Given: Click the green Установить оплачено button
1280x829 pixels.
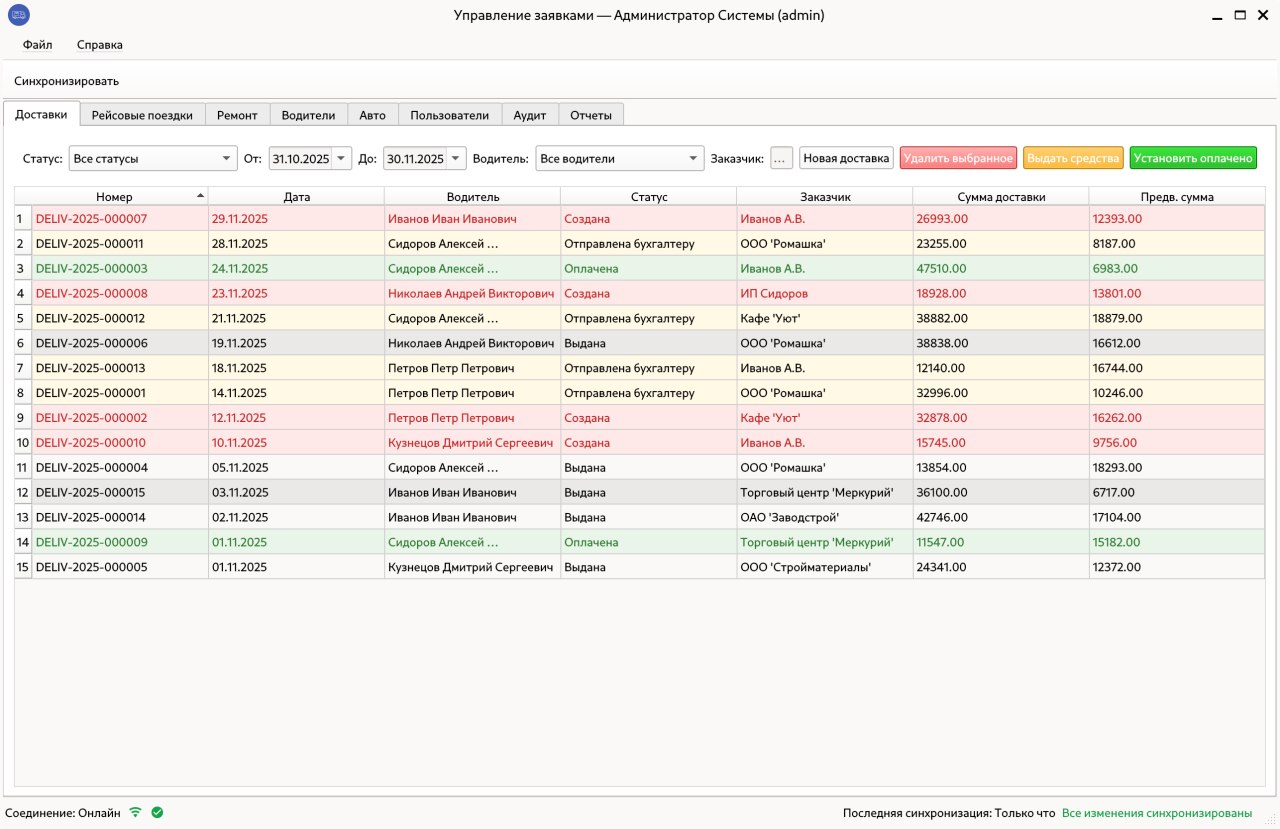Looking at the screenshot, I should 1193,158.
